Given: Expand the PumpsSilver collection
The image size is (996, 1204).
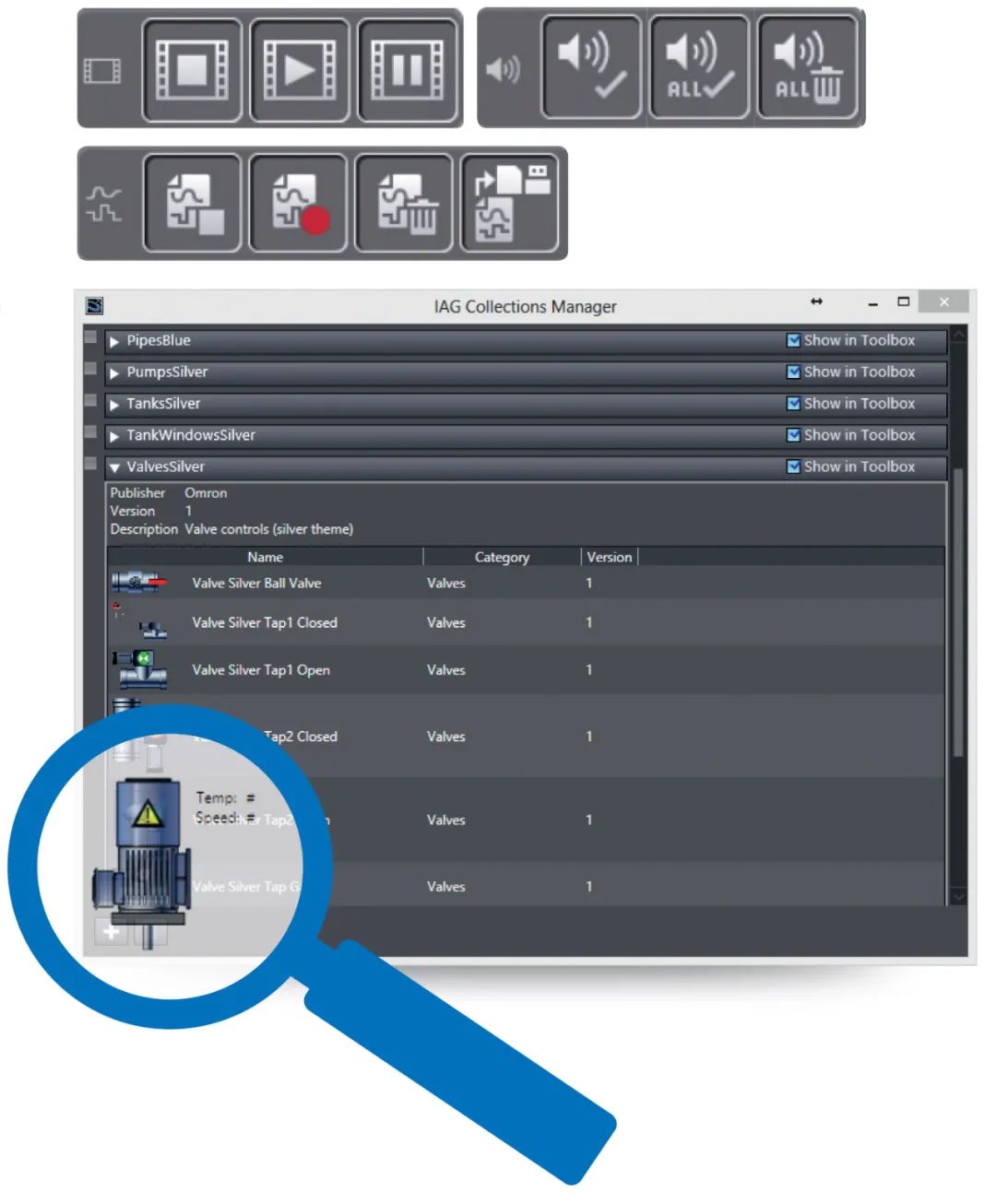Looking at the screenshot, I should click(x=114, y=373).
